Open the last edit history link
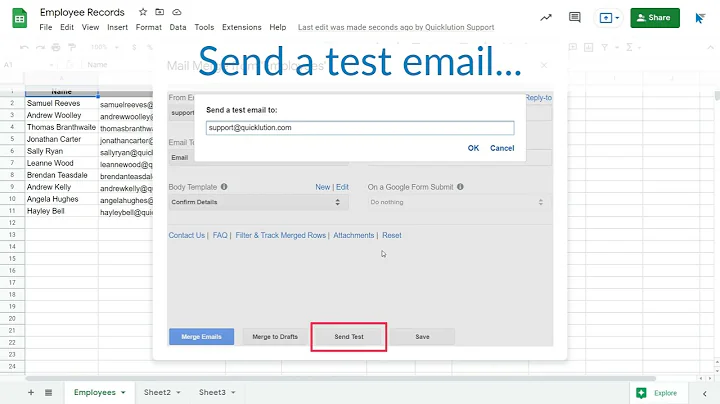This screenshot has height=404, width=720. (396, 27)
